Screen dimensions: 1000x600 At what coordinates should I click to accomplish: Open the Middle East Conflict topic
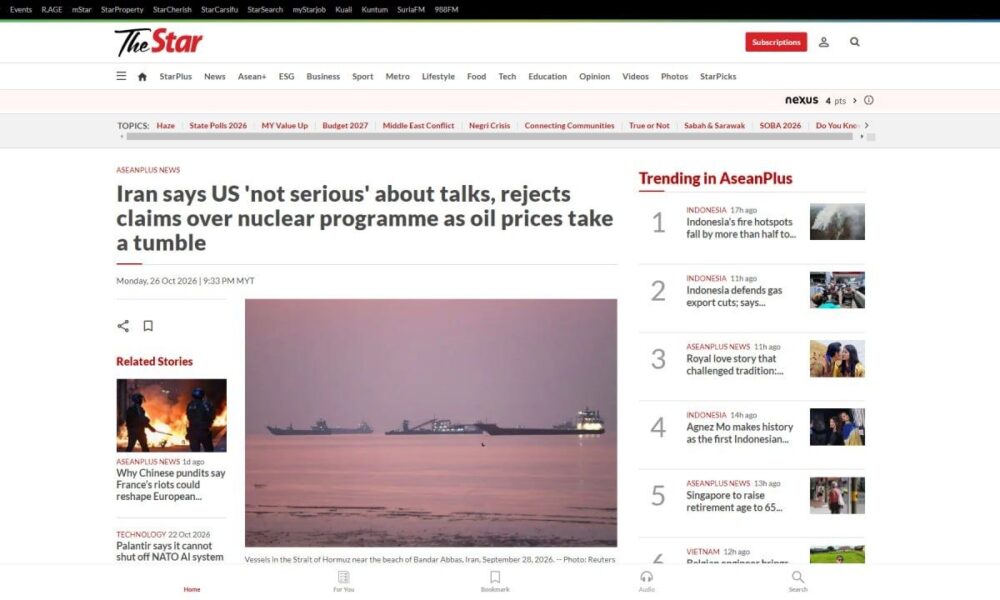click(x=418, y=126)
